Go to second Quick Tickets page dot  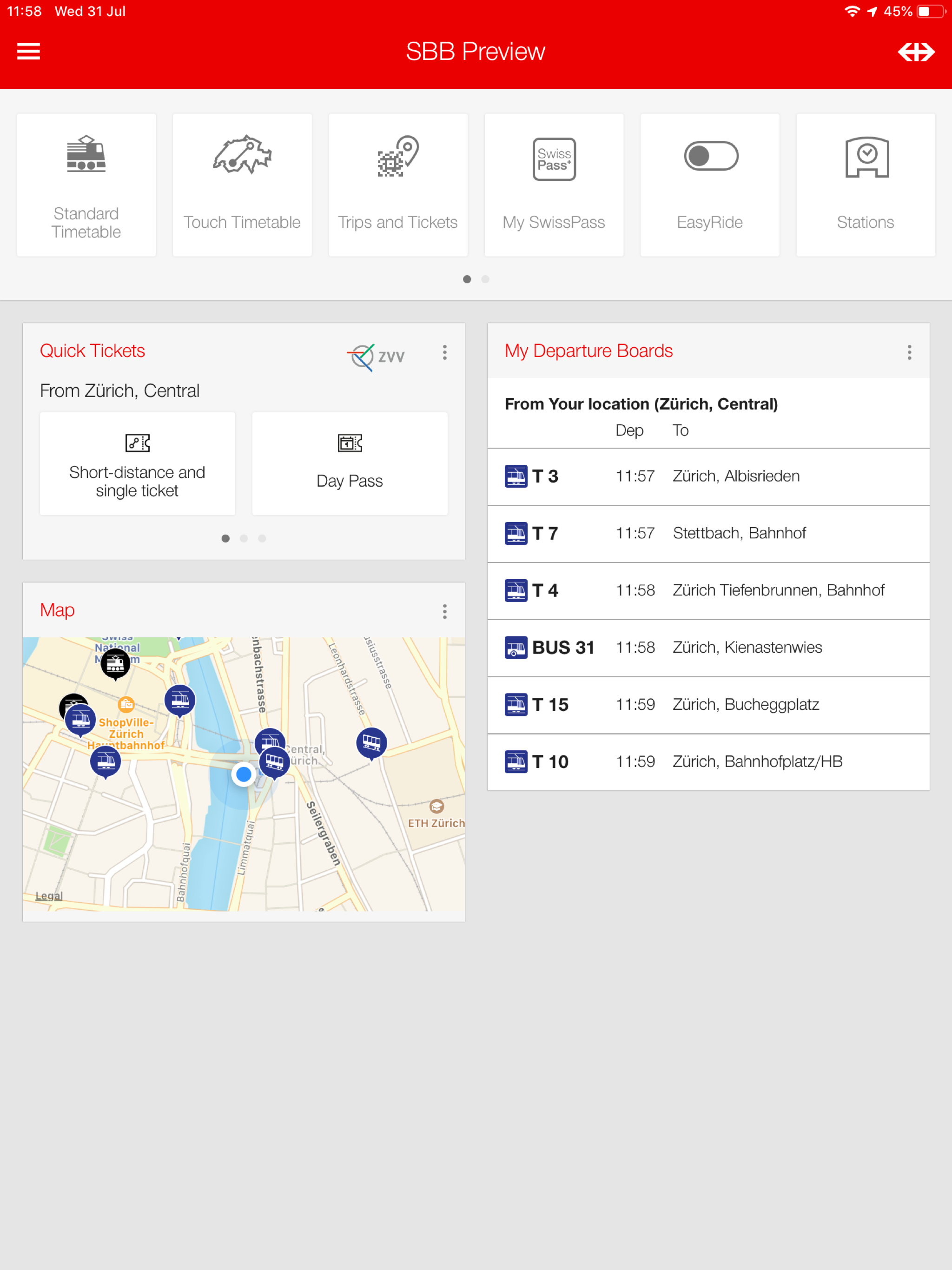coord(244,539)
